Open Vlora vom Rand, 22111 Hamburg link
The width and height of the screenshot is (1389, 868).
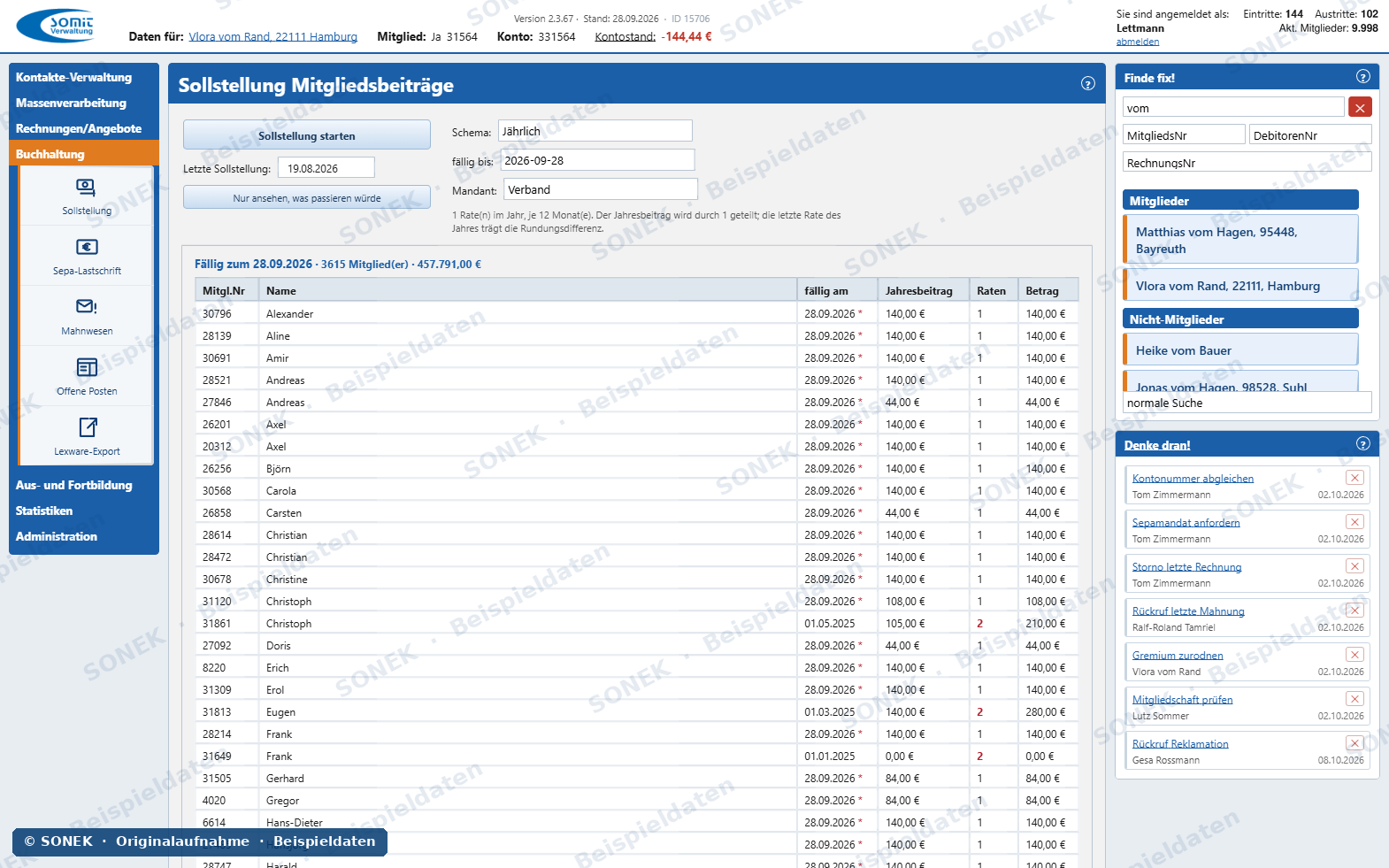coord(273,36)
